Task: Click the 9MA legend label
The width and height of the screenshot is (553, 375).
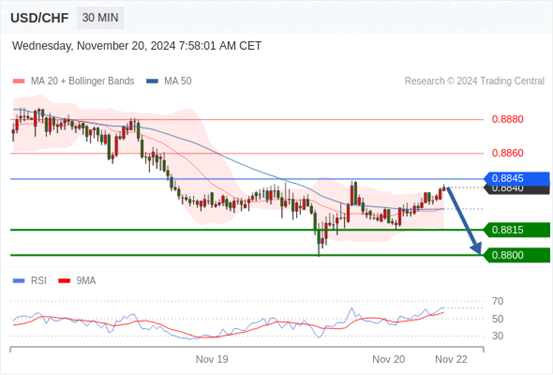Action: (x=86, y=281)
